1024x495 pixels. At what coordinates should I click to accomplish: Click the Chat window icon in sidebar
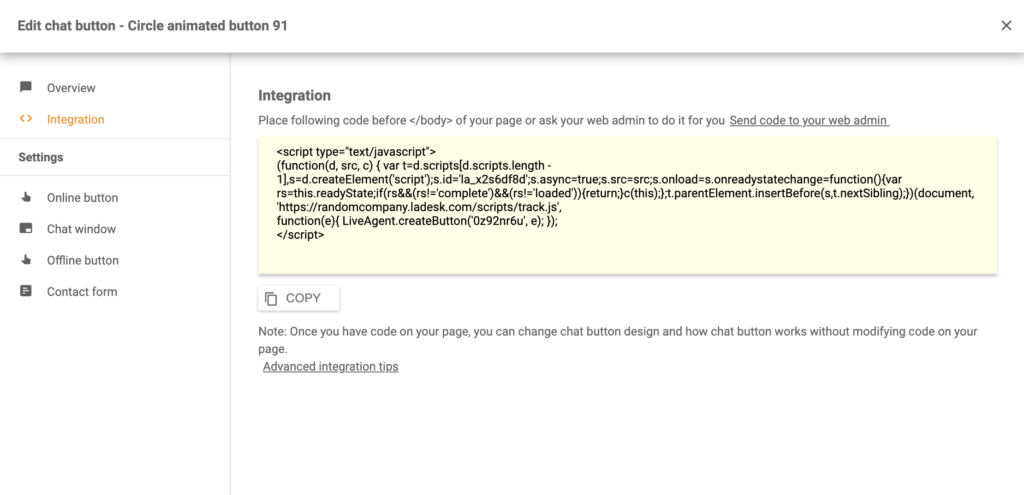tap(26, 229)
